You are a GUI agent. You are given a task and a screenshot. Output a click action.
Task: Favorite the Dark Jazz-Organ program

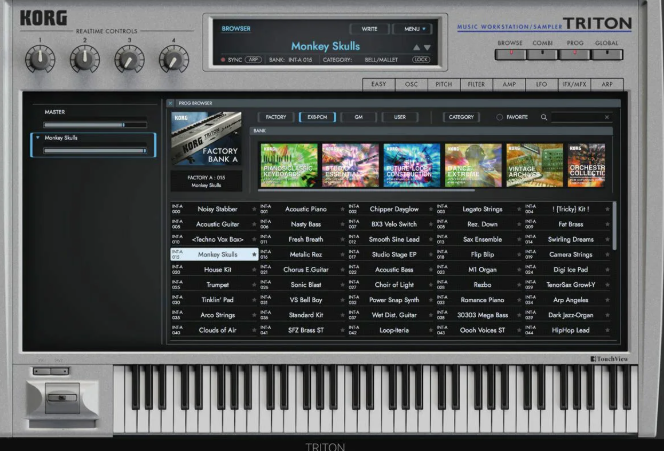click(607, 315)
